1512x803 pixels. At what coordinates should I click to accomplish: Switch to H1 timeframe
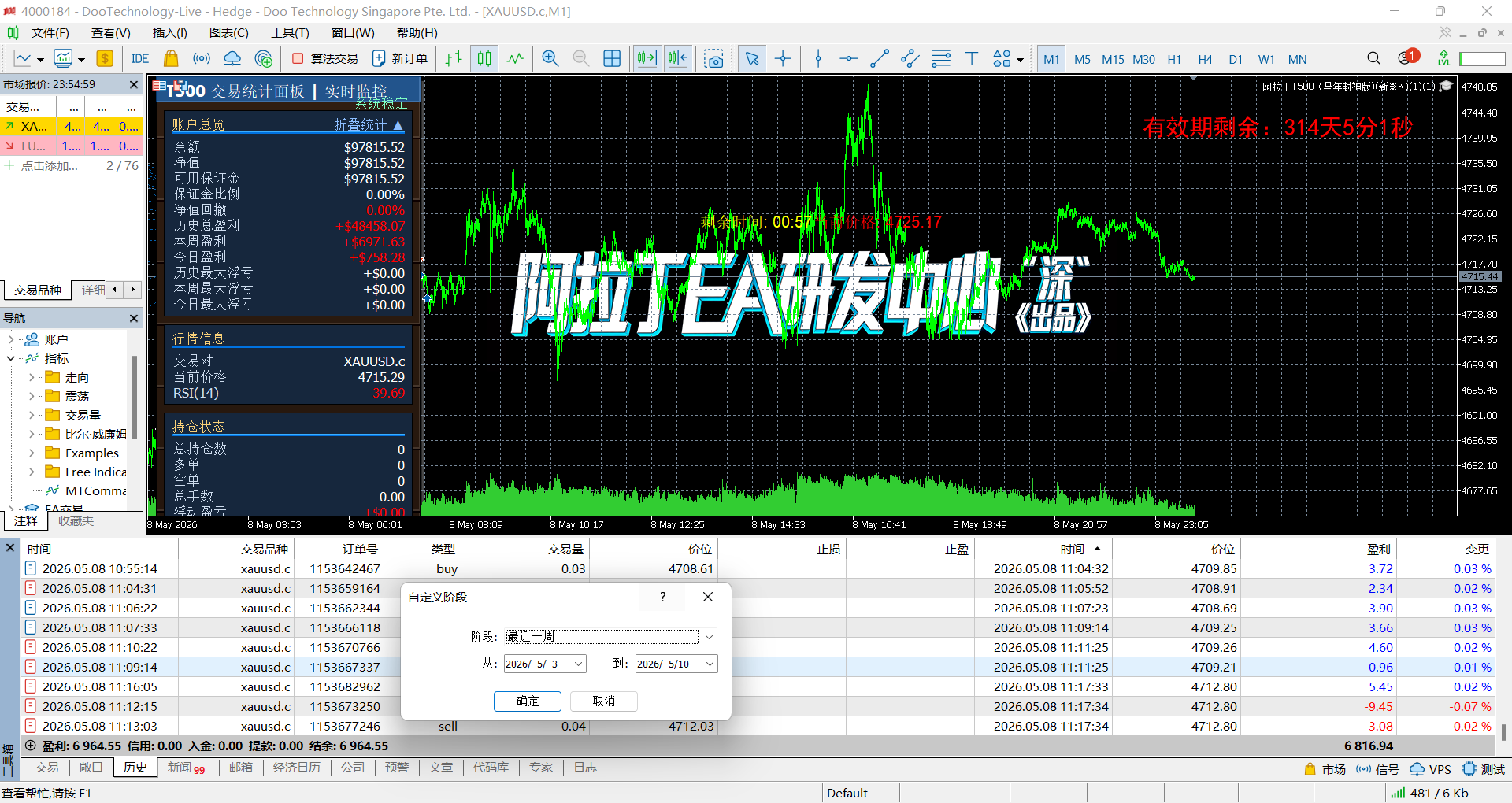pos(1174,60)
